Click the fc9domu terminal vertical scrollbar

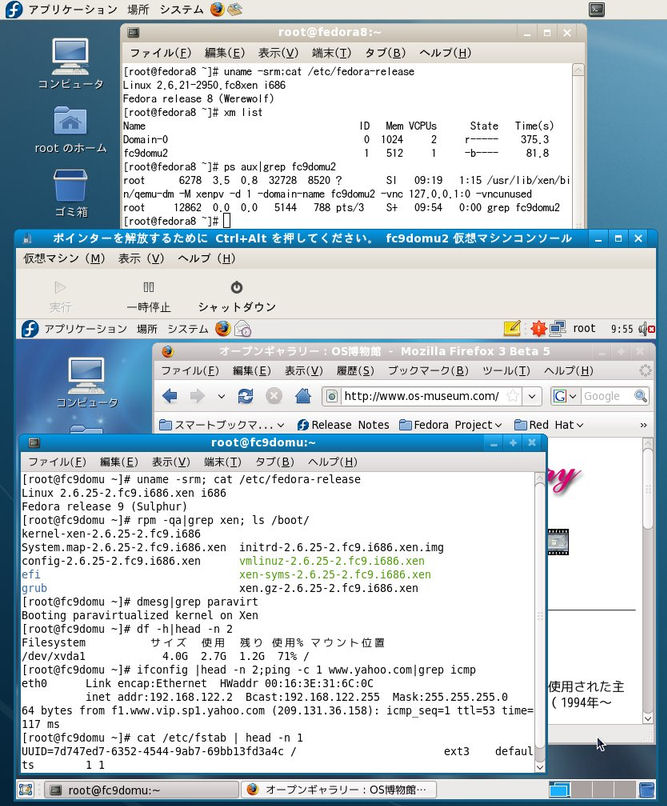540,622
